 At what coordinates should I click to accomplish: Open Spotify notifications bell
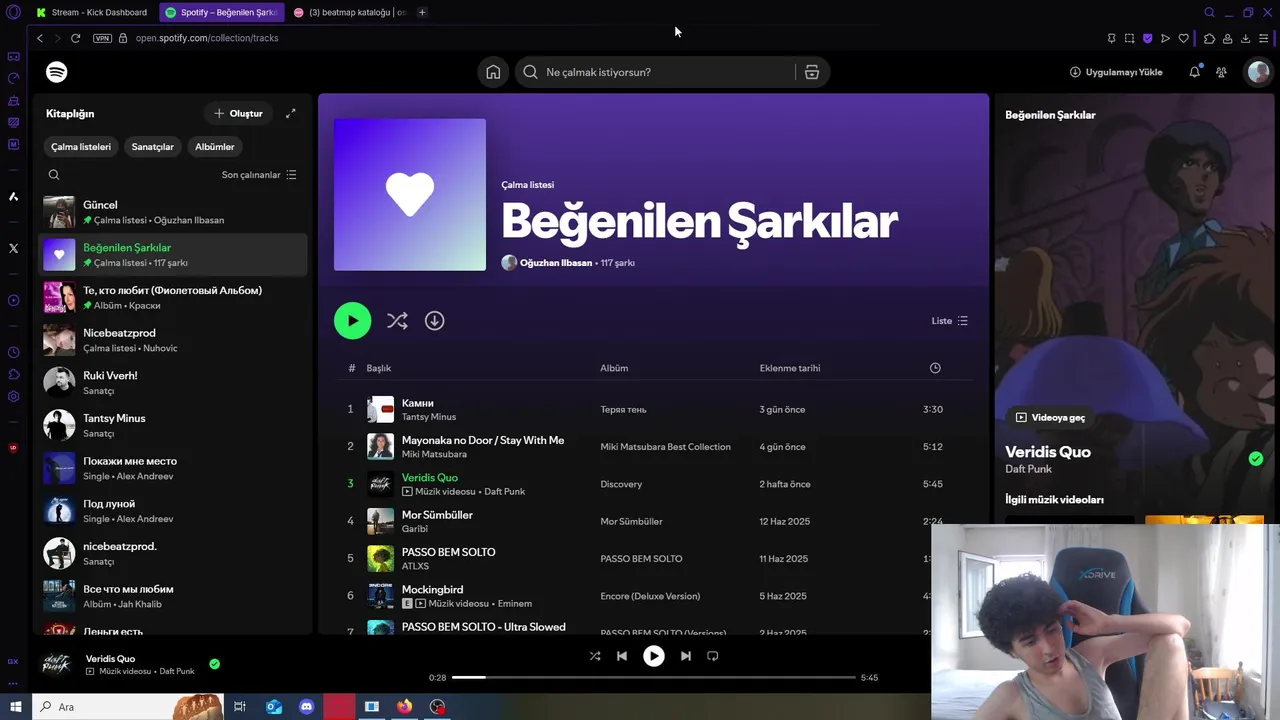click(1195, 72)
